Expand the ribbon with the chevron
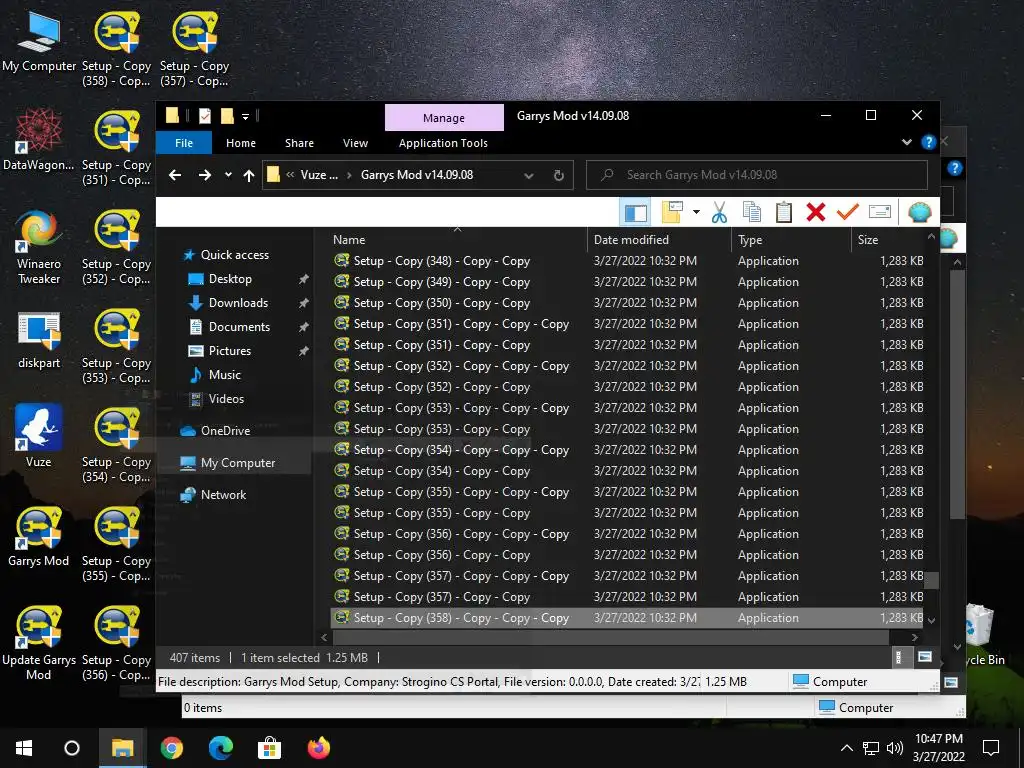Viewport: 1024px width, 768px height. pyautogui.click(x=906, y=142)
